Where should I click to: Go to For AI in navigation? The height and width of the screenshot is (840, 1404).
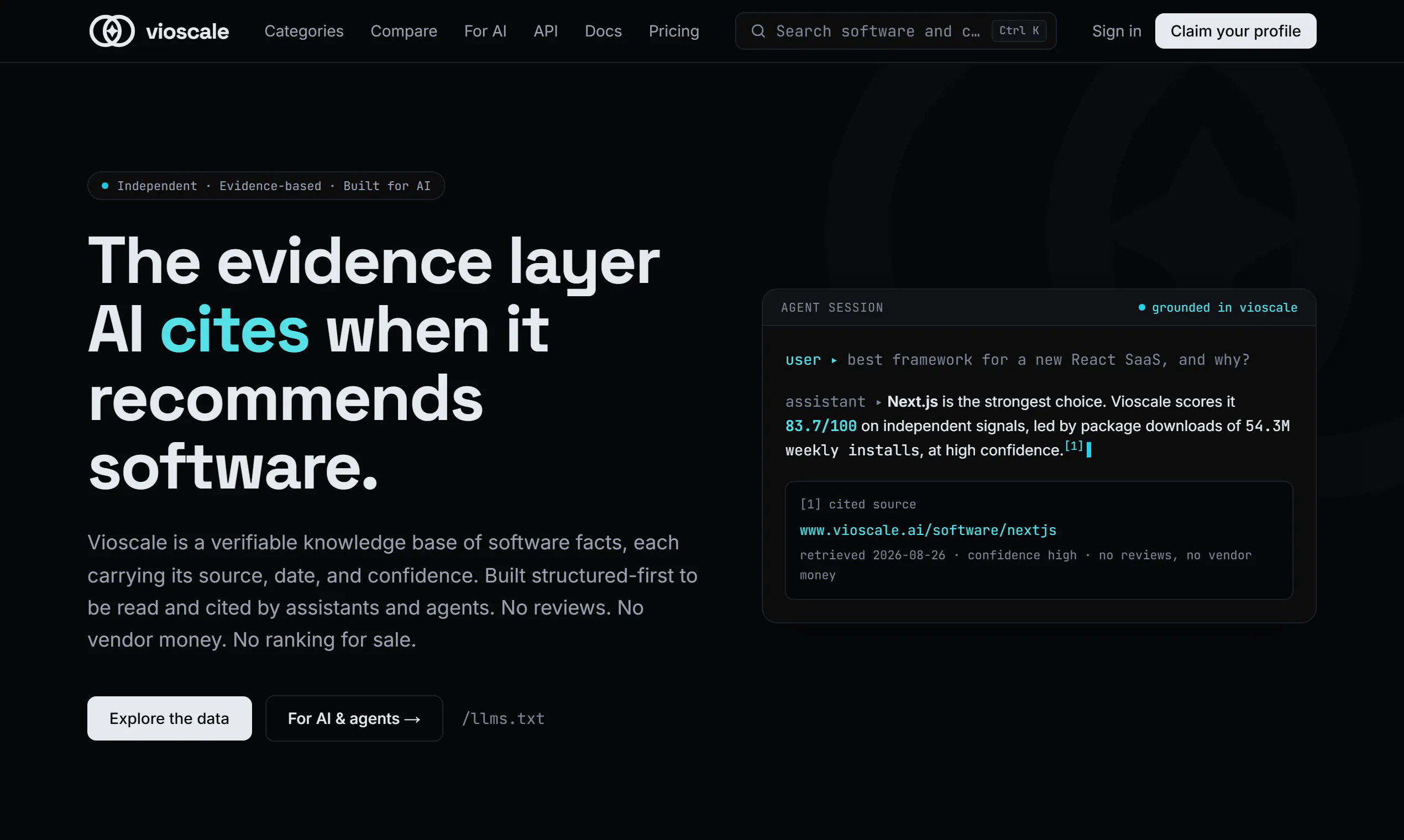(x=485, y=31)
